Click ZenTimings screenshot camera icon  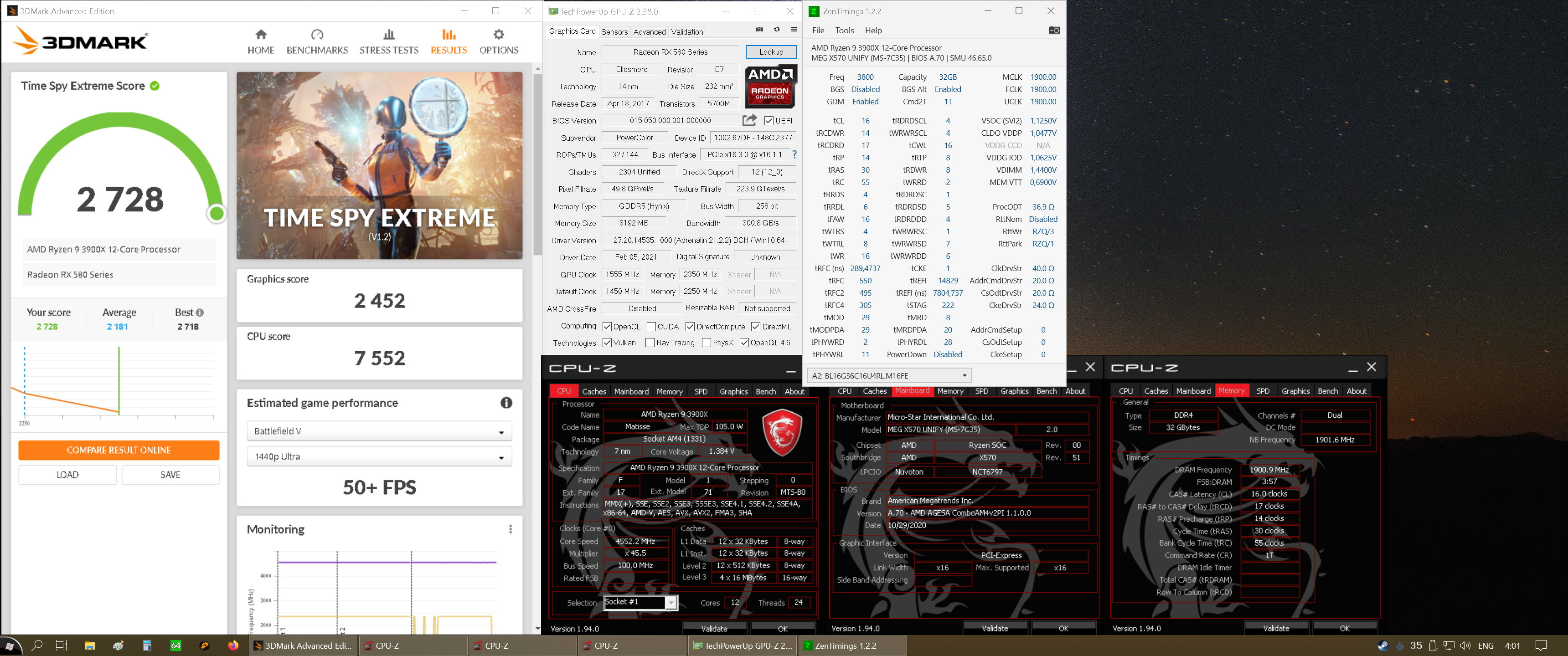(1054, 31)
